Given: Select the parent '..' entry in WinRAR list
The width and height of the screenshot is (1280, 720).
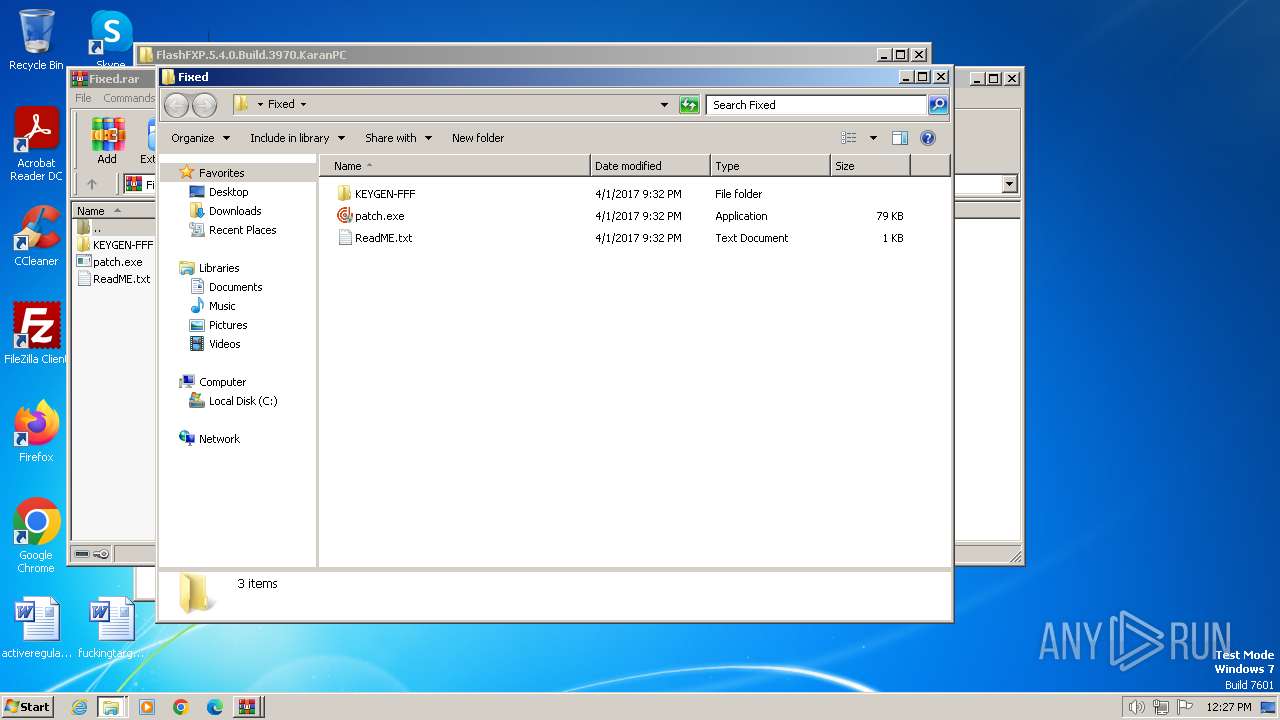Looking at the screenshot, I should (97, 228).
